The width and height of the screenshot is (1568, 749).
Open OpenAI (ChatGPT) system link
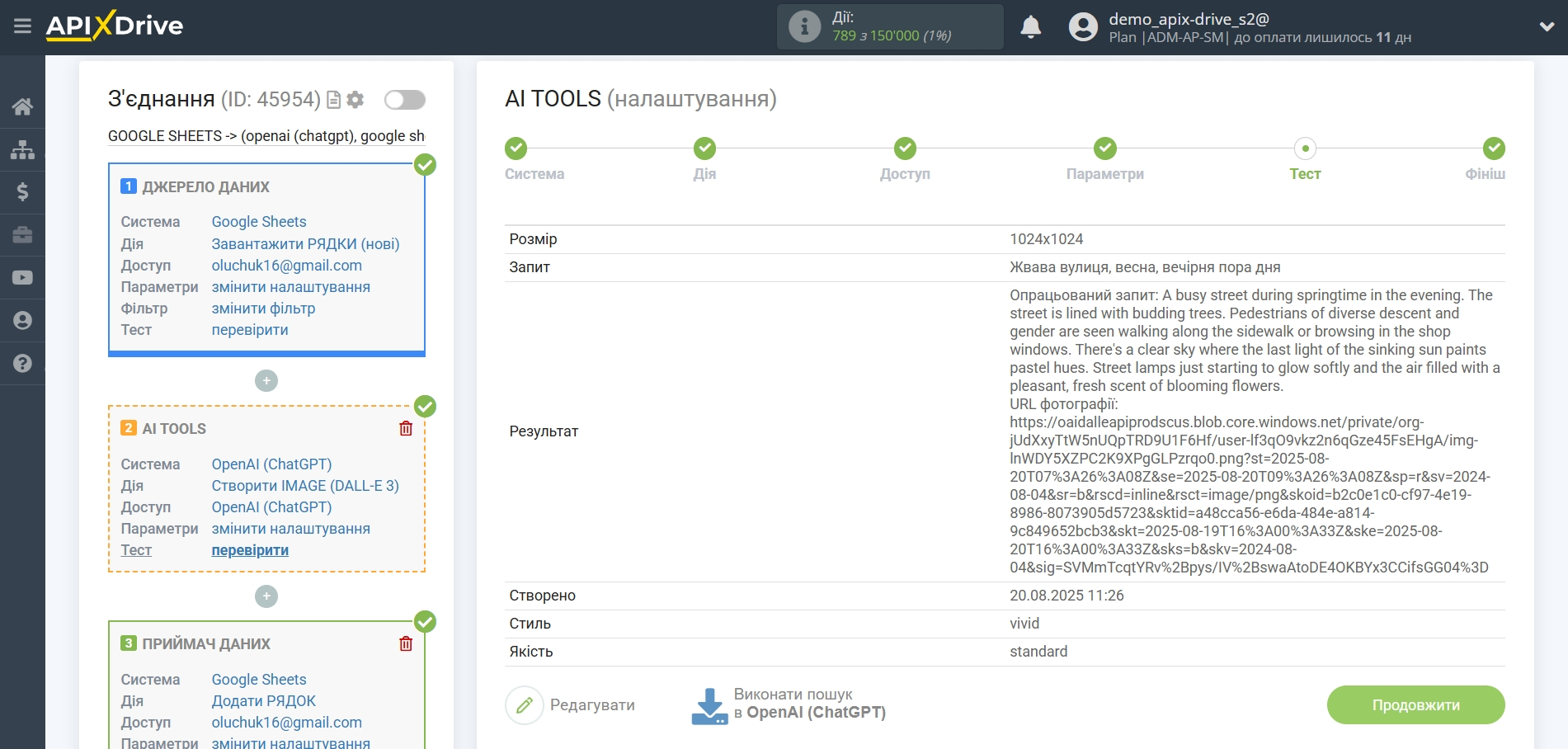(x=271, y=464)
